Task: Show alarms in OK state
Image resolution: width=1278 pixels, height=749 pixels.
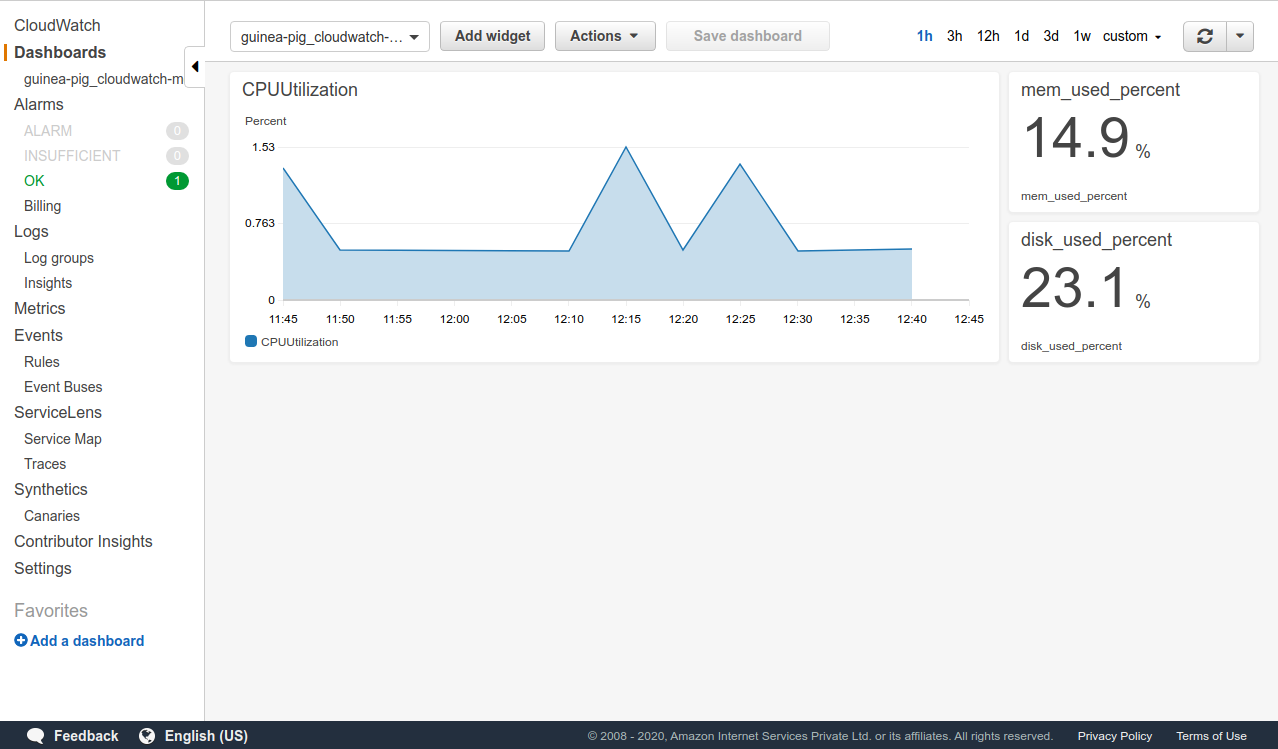Action: click(x=34, y=181)
